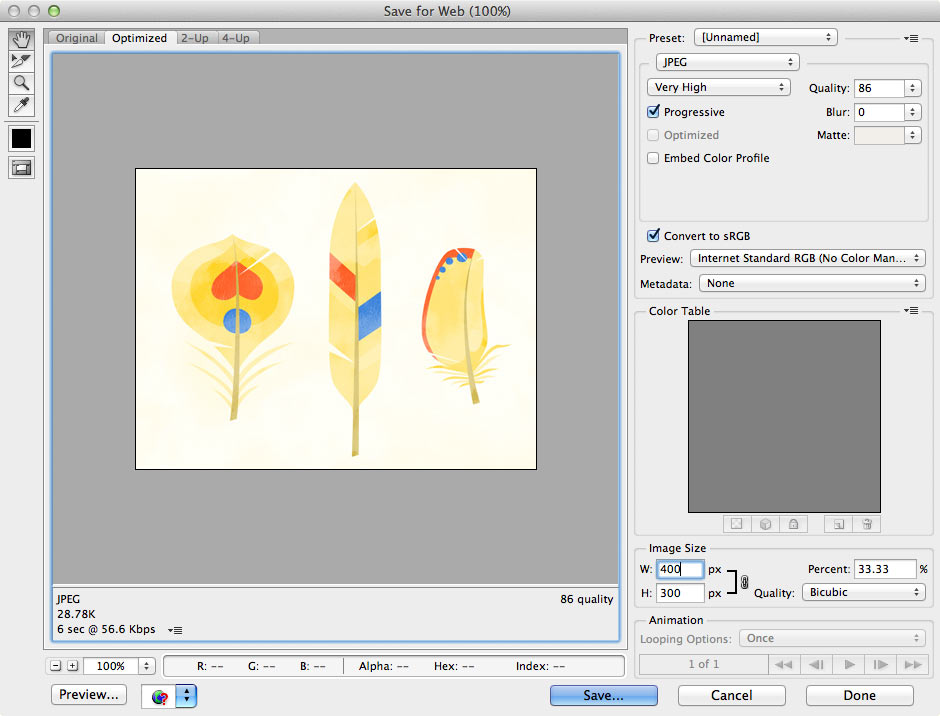940x716 pixels.
Task: Click the gray Color Table area
Action: pos(784,416)
